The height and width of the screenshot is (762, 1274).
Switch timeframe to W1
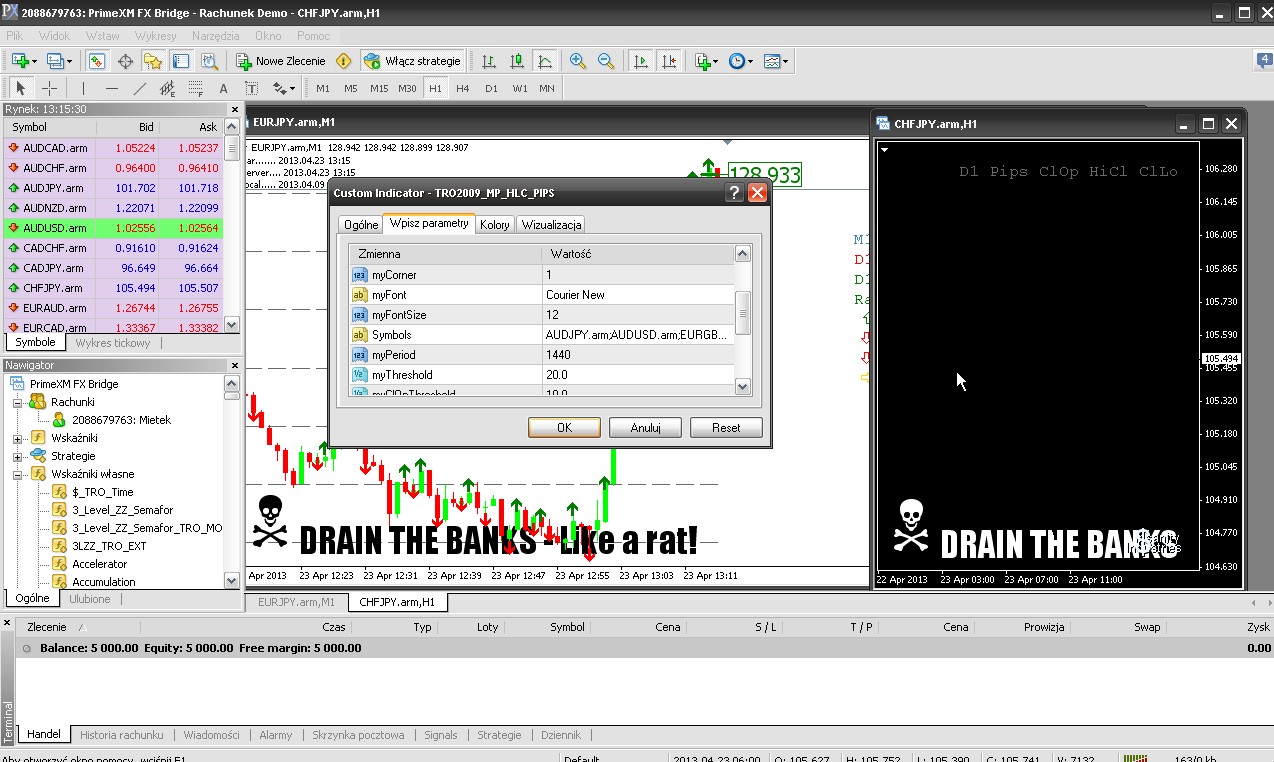(x=520, y=88)
